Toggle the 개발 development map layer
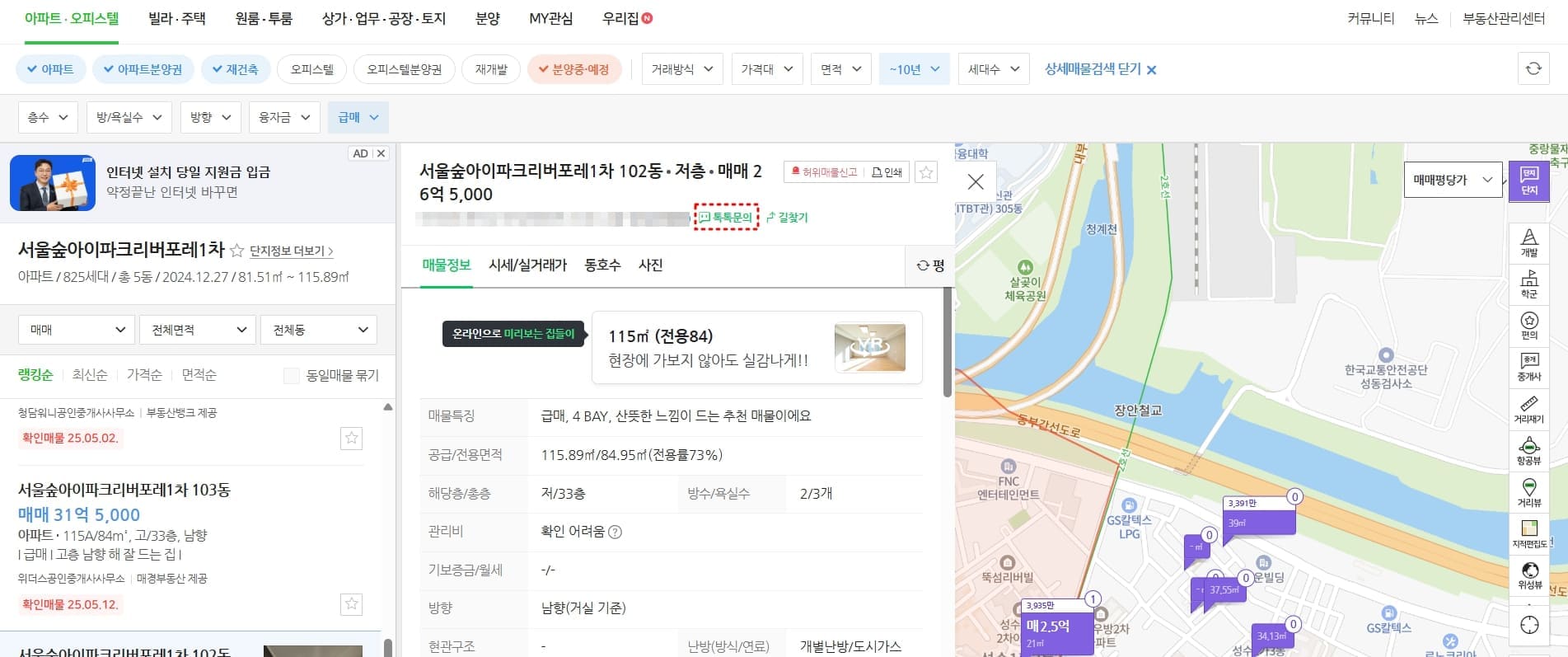 1529,243
